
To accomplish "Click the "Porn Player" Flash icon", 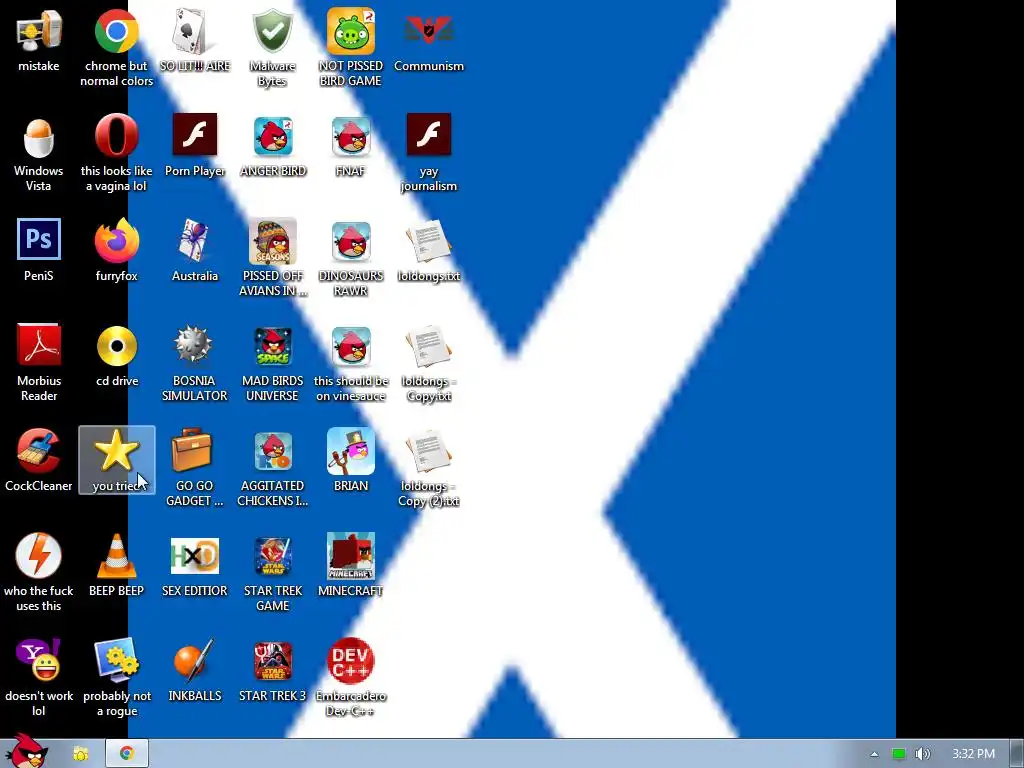I will coord(195,135).
